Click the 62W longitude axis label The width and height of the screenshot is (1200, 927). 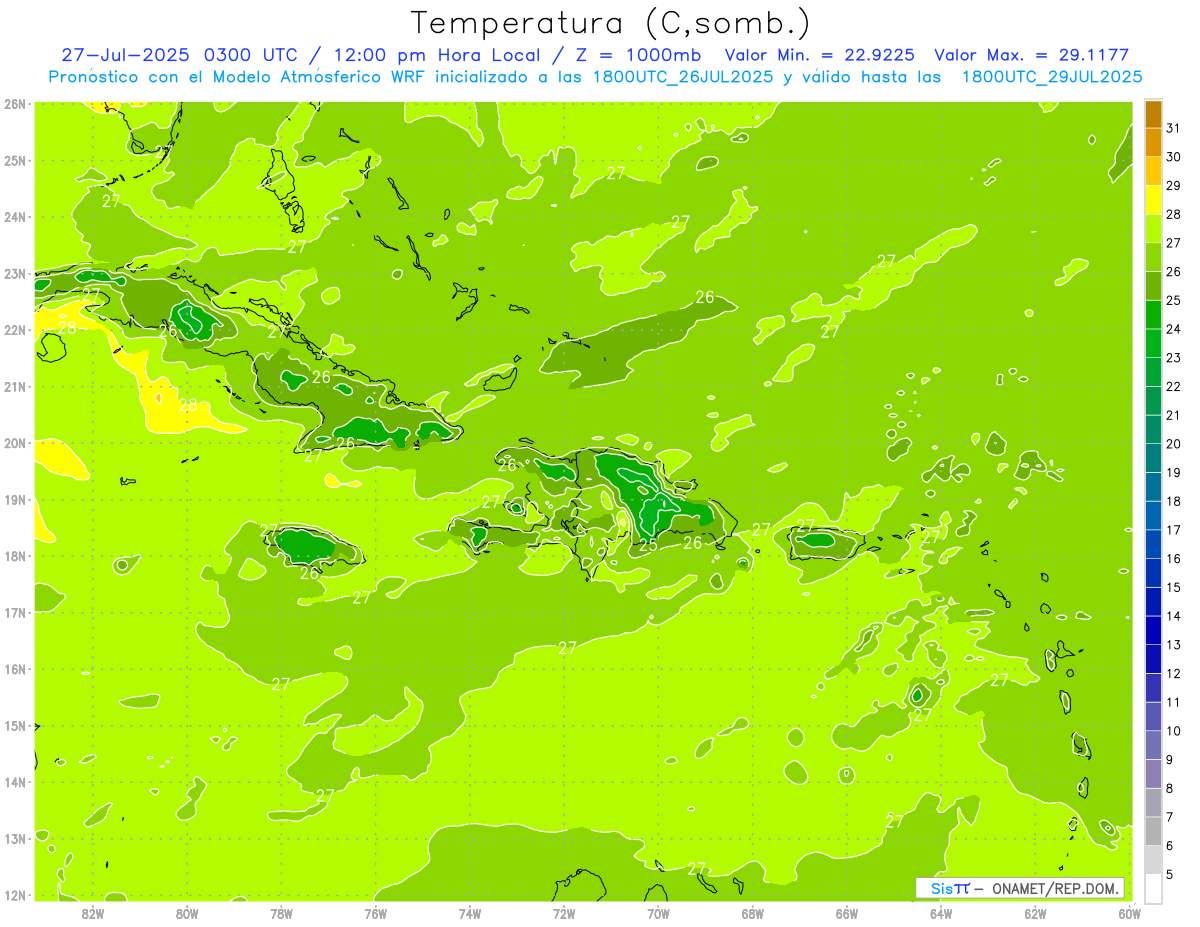click(1035, 913)
